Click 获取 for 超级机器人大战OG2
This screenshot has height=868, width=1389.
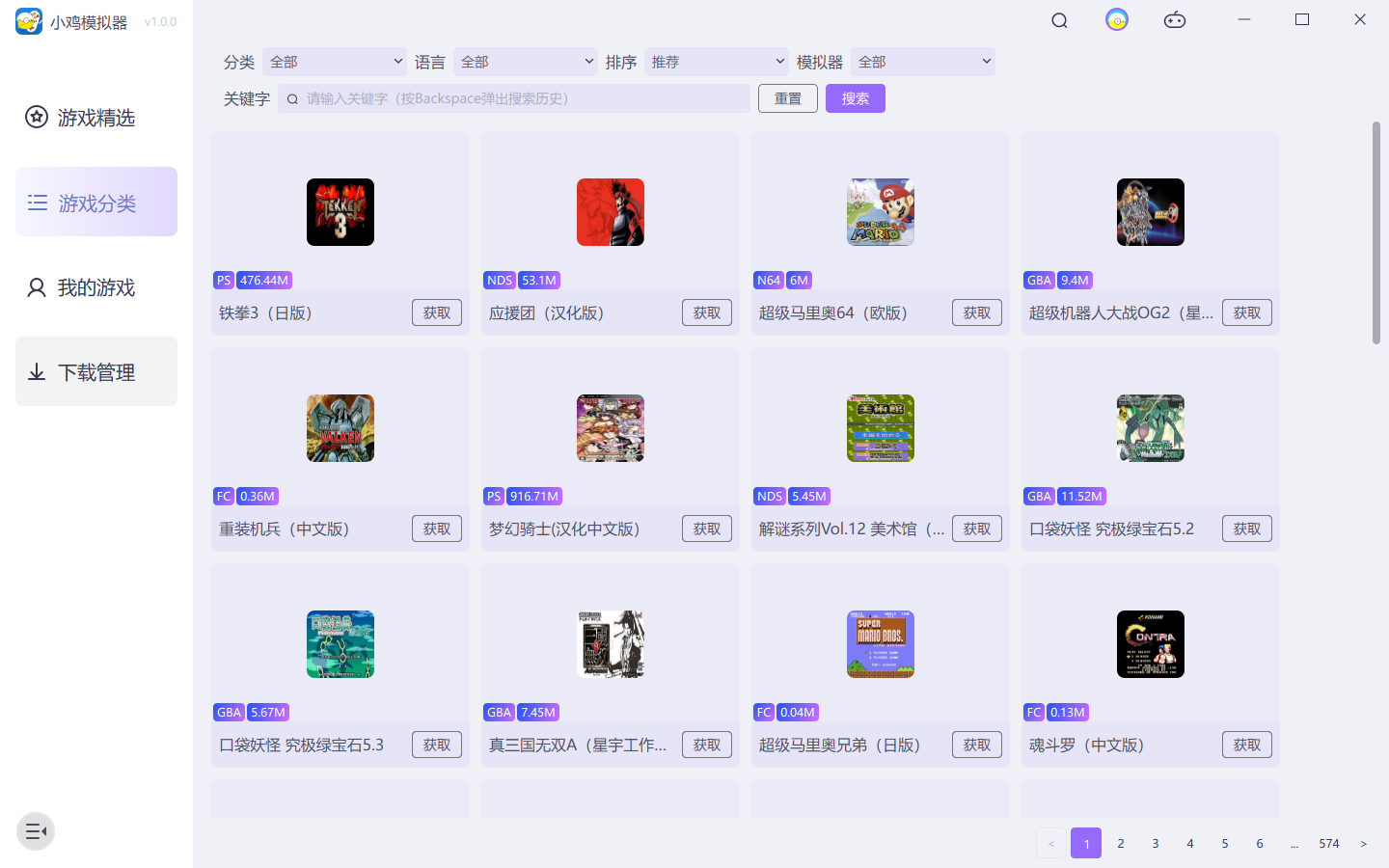pos(1247,312)
